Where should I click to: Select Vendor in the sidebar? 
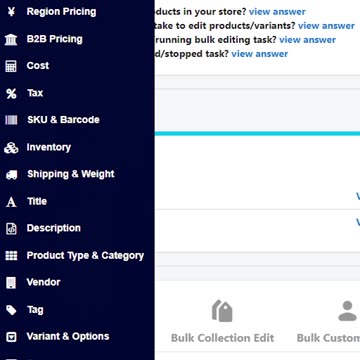pyautogui.click(x=44, y=282)
